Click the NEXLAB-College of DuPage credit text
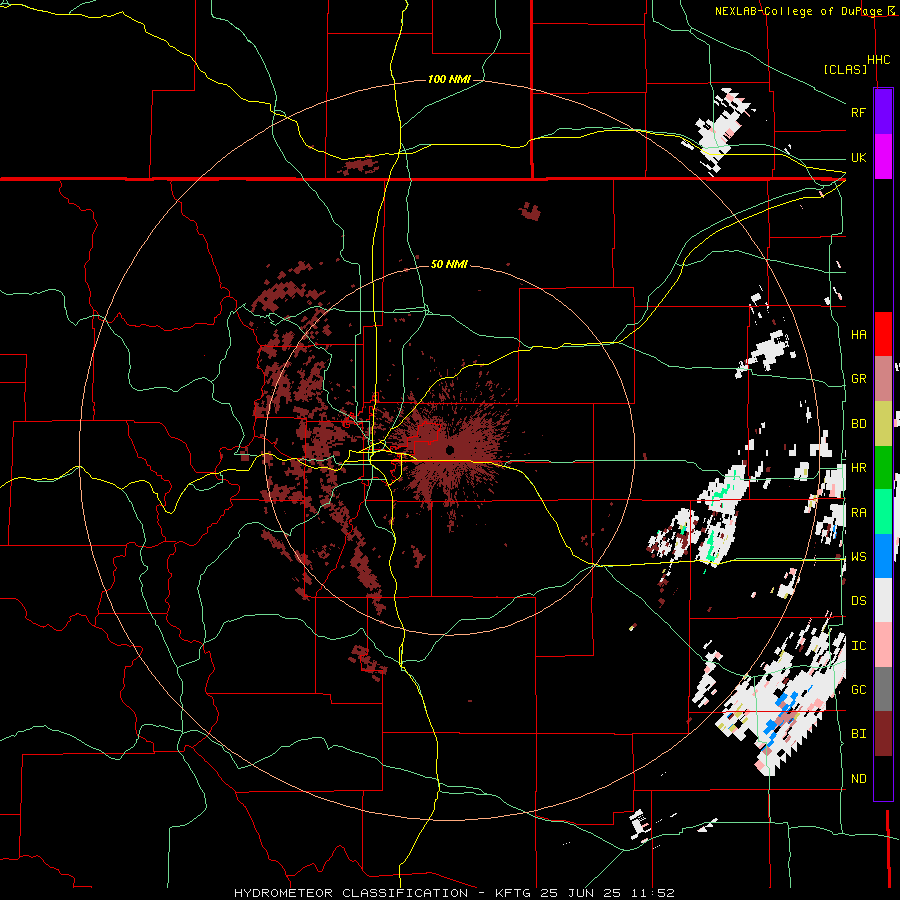This screenshot has height=900, width=900. coord(800,11)
